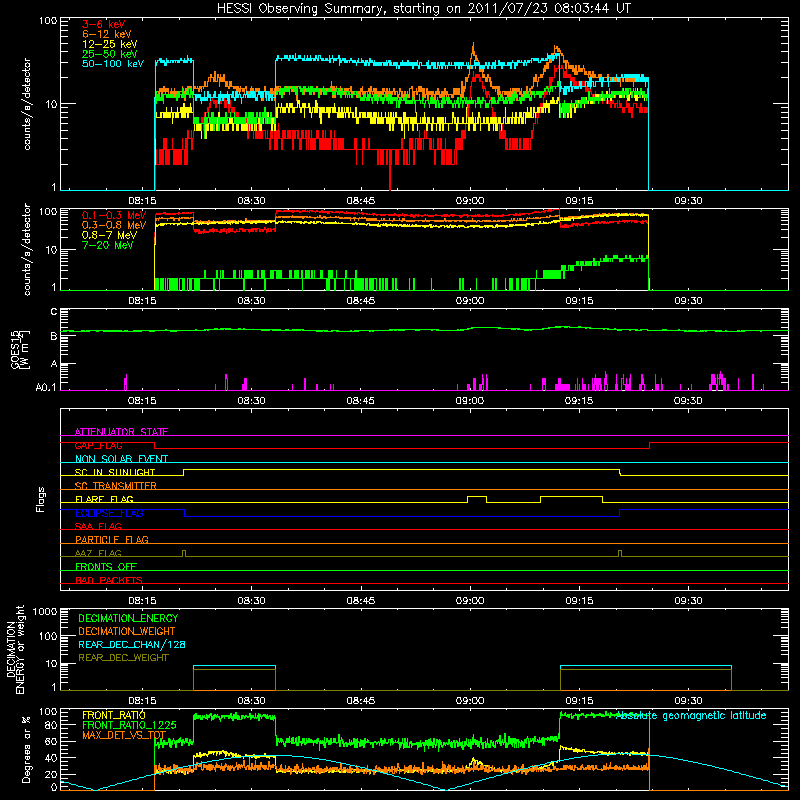The width and height of the screenshot is (800, 800).
Task: Select the 6-12 keV legend label
Action: click(x=106, y=34)
